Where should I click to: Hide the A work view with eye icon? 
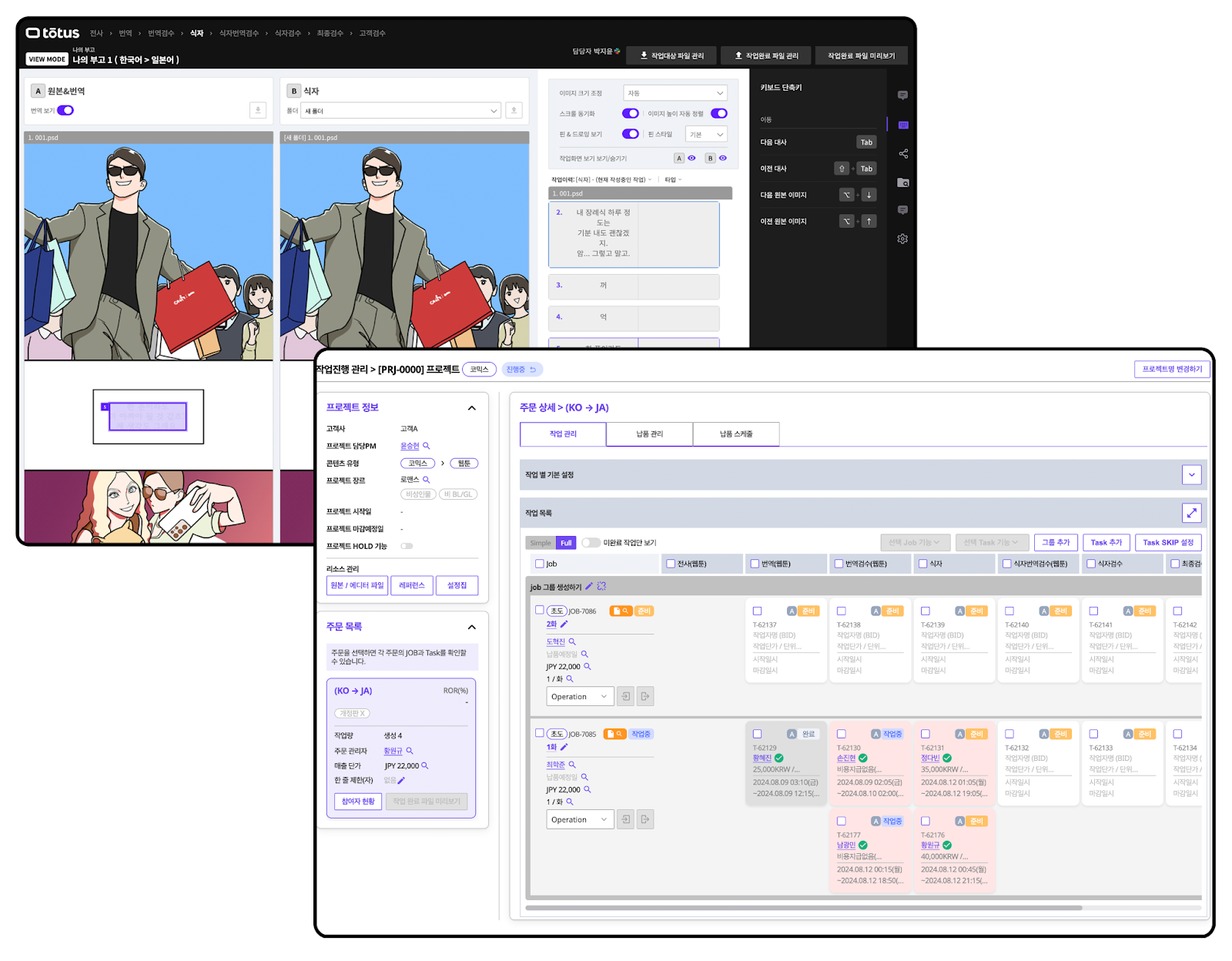tap(691, 159)
